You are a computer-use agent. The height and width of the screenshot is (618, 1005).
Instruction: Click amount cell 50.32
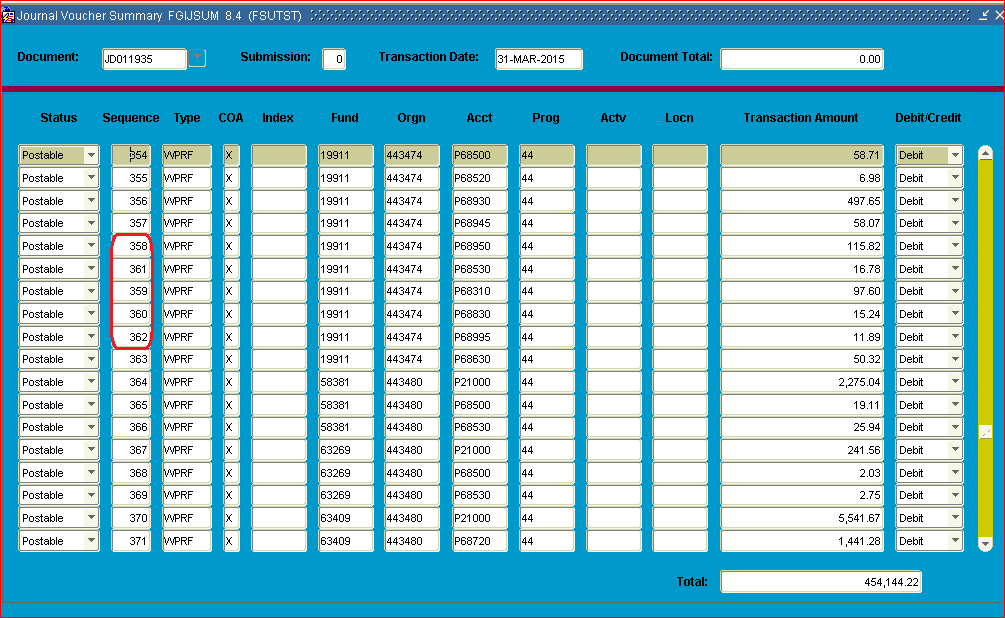click(802, 359)
